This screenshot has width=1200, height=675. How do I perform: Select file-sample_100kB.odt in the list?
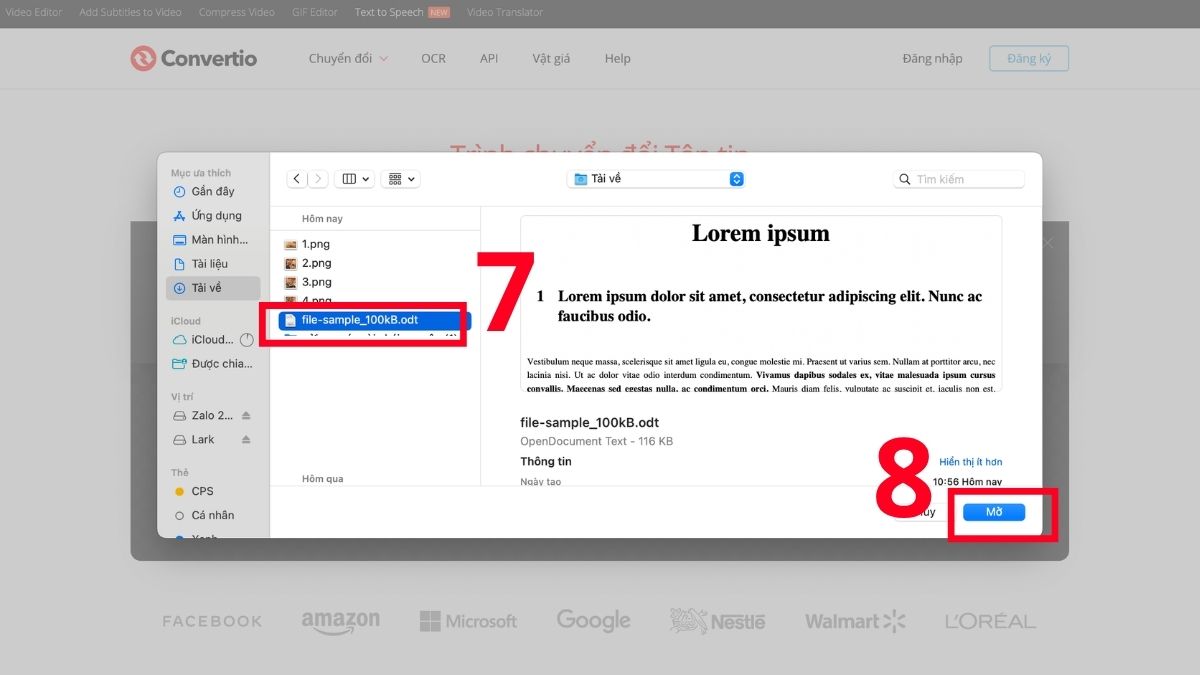coord(374,320)
